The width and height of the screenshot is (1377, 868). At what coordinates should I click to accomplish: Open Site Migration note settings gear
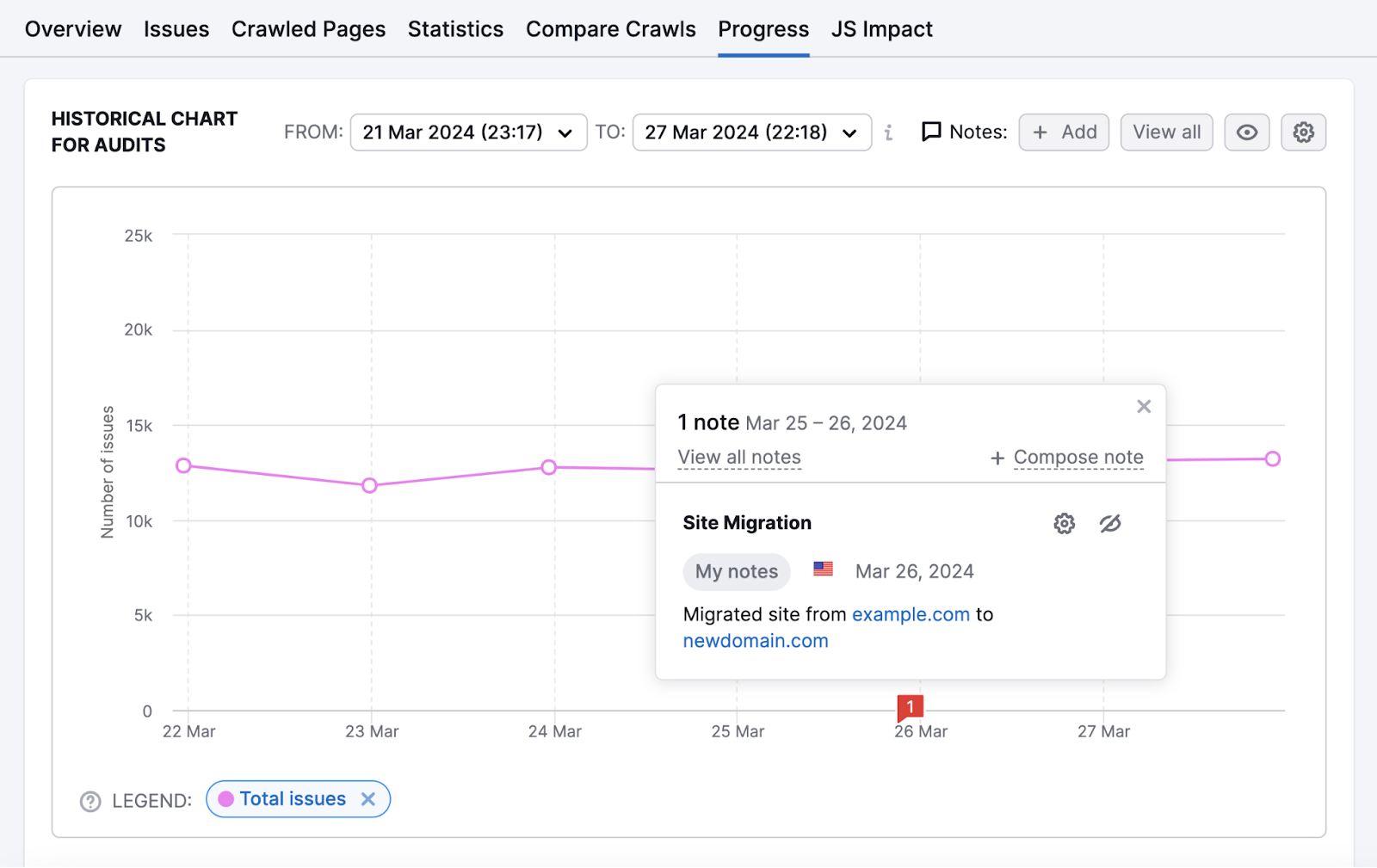1064,523
